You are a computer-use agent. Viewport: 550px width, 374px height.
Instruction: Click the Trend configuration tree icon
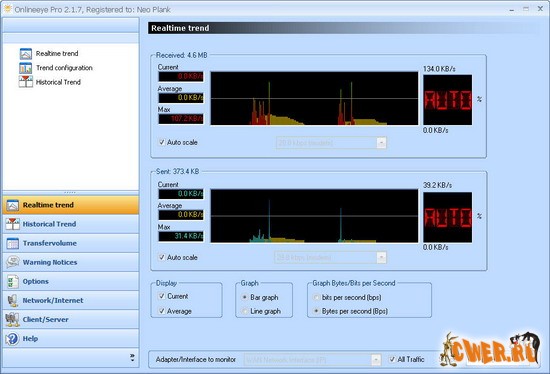click(26, 68)
